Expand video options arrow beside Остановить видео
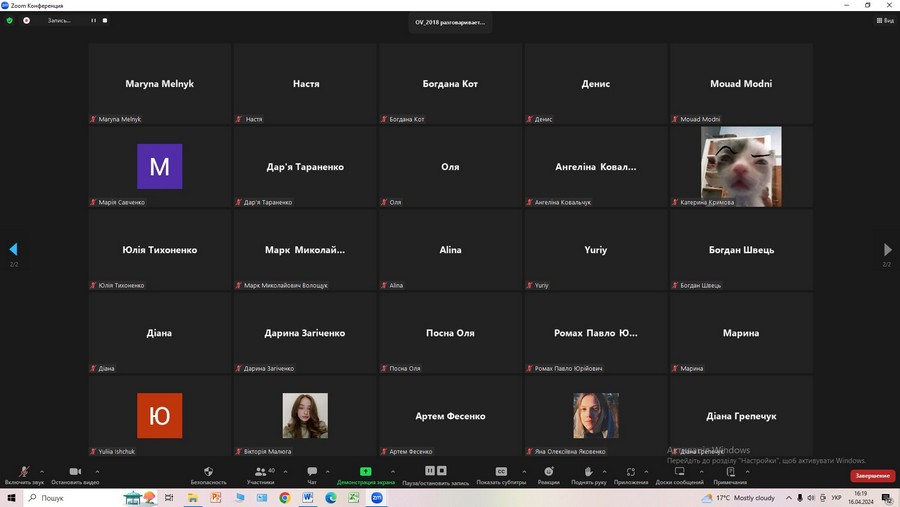 [x=97, y=470]
